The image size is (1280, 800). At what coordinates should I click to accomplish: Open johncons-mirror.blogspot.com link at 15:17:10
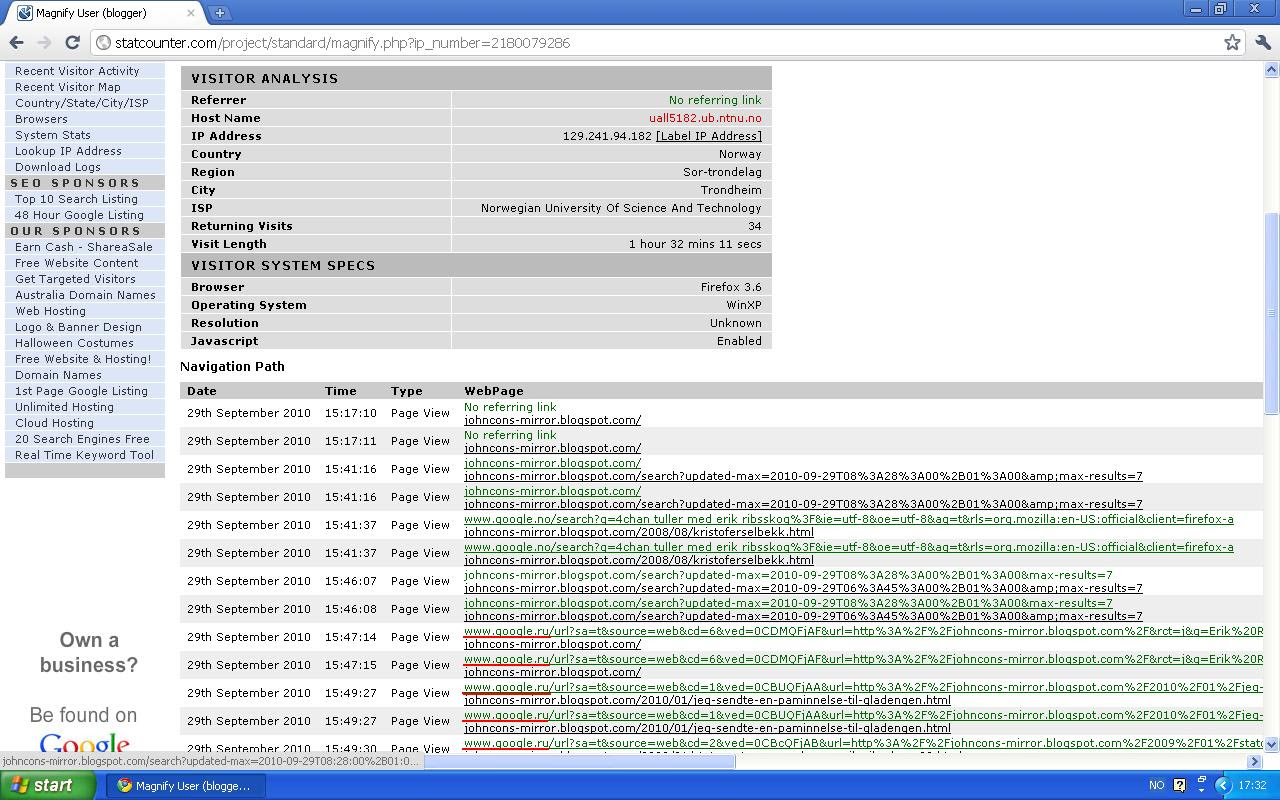(x=552, y=420)
